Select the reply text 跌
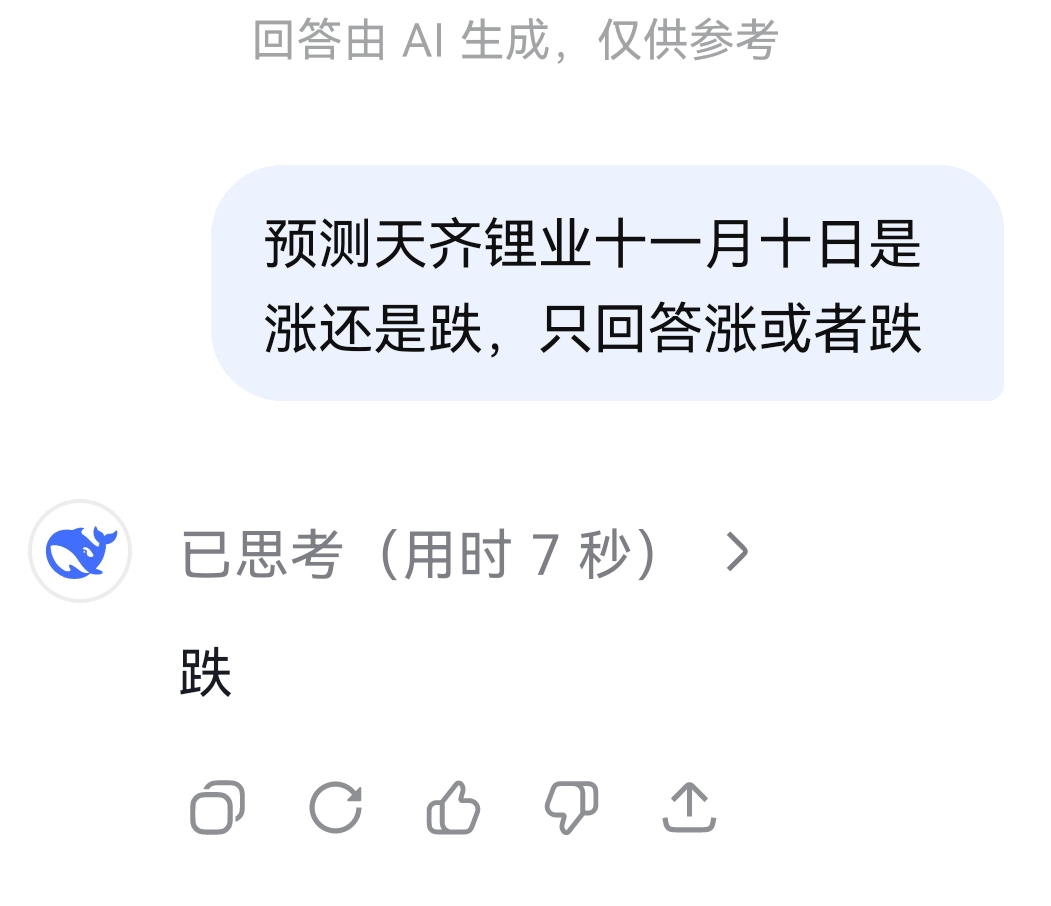This screenshot has height=906, width=1051. point(206,672)
